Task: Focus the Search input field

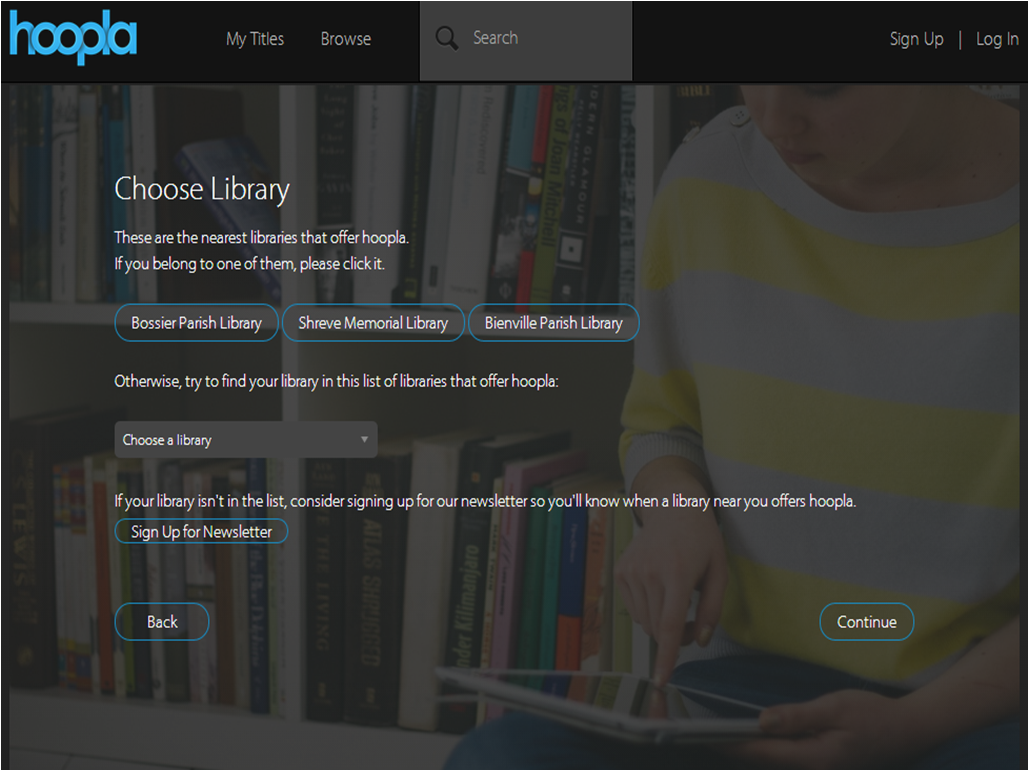Action: pyautogui.click(x=526, y=41)
